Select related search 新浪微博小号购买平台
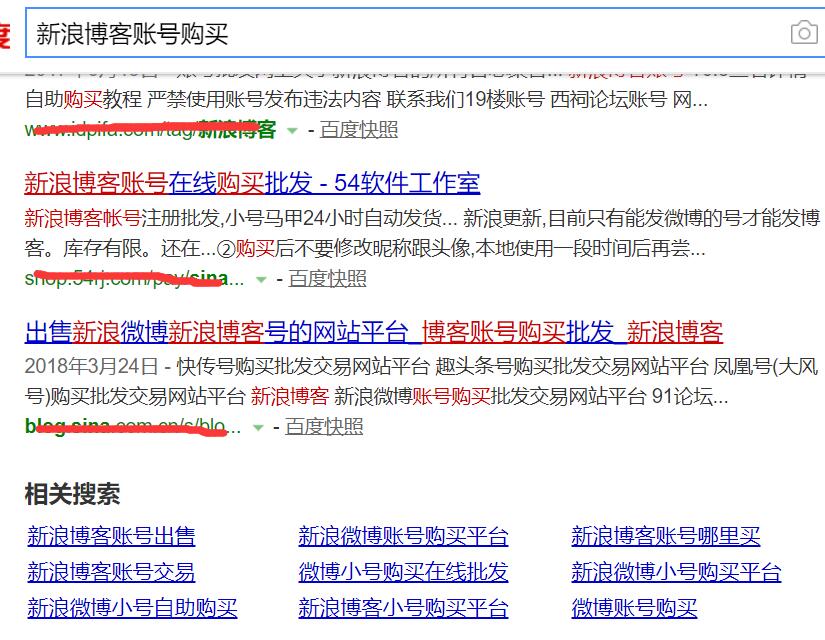825x640 pixels. (676, 572)
